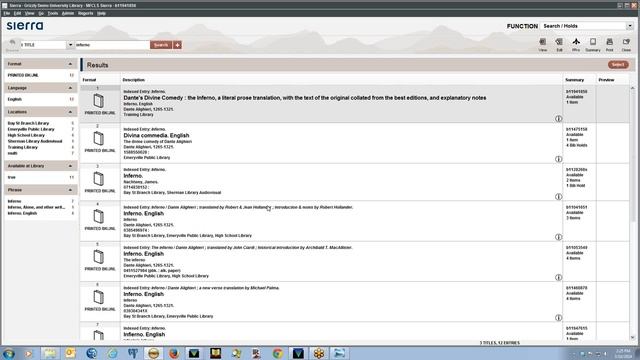This screenshot has width=640, height=360.
Task: Collapse the Phrase facet panel
Action: (x=70, y=190)
